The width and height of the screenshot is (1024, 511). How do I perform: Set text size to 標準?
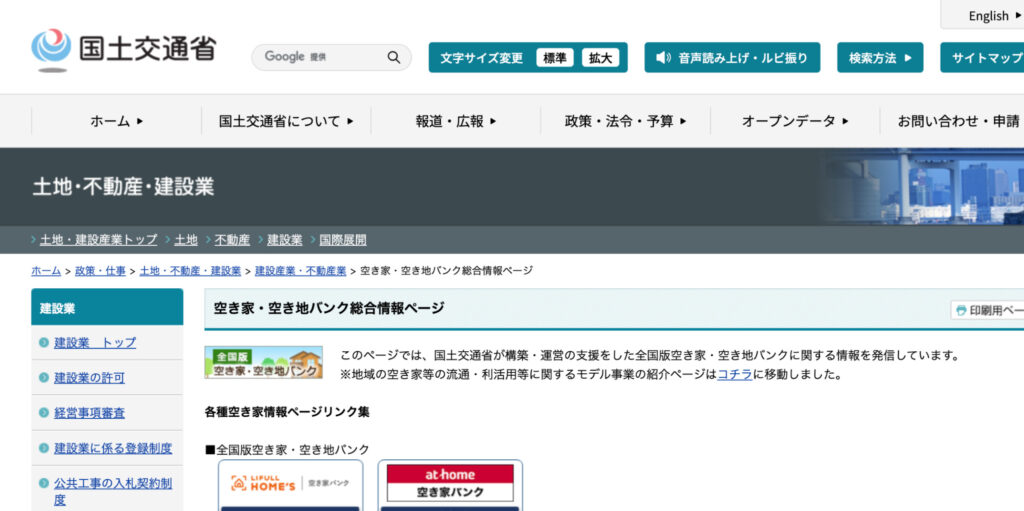pos(554,58)
